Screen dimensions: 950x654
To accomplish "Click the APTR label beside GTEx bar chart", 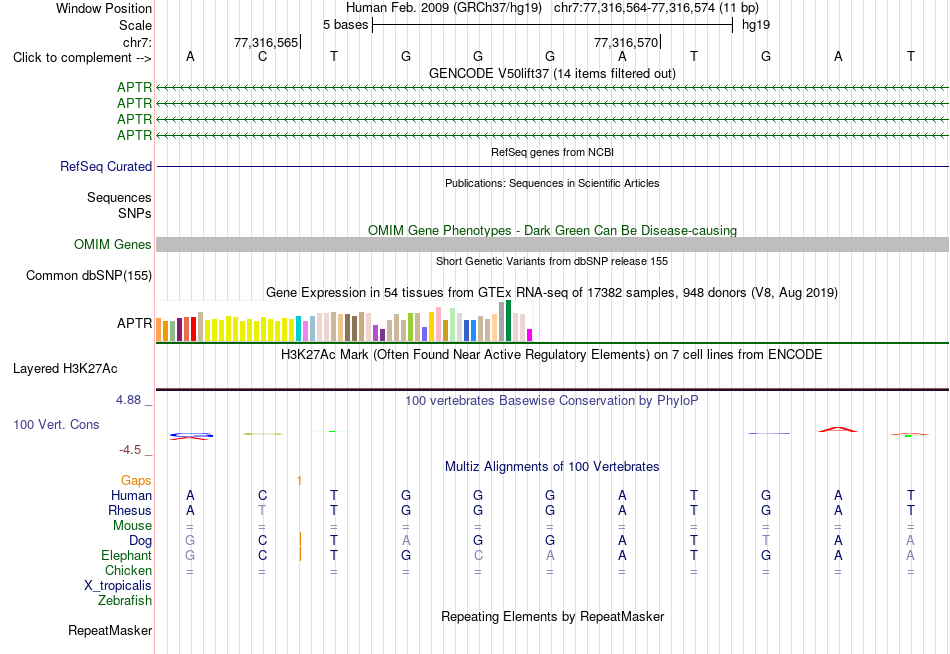I will (x=135, y=323).
